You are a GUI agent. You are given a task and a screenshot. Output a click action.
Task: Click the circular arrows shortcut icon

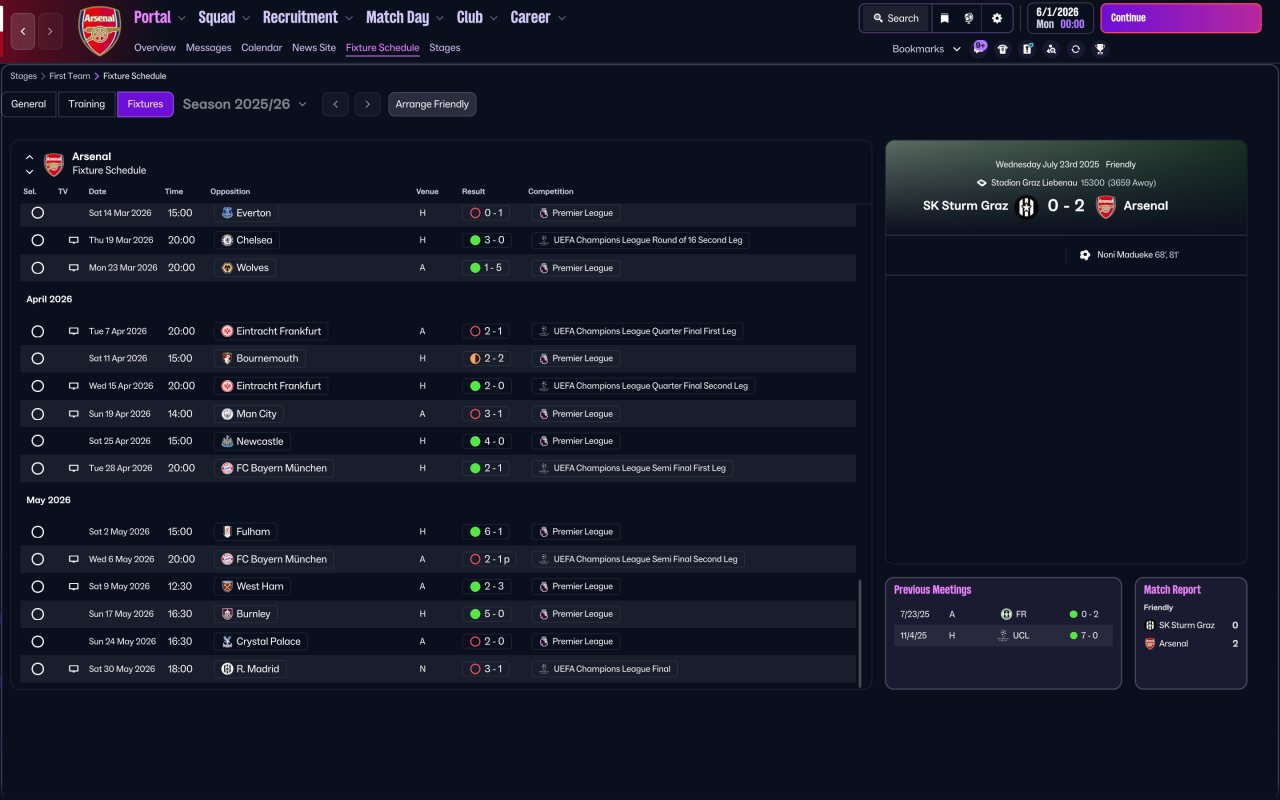[x=1075, y=49]
